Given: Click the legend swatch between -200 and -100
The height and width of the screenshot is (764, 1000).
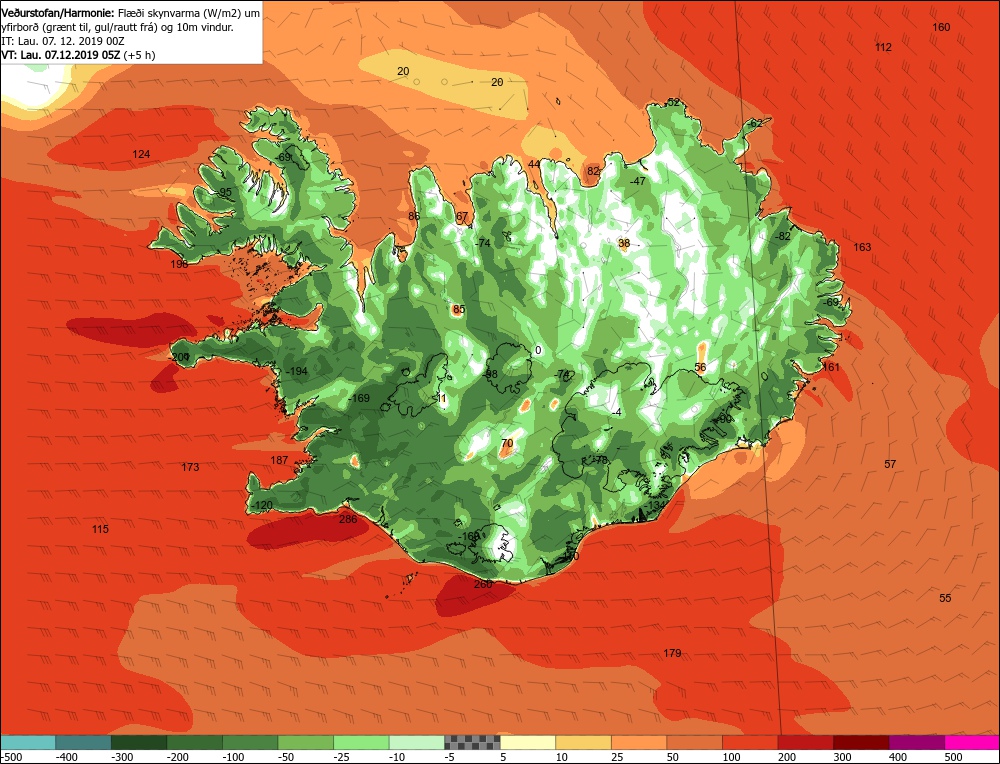Looking at the screenshot, I should click(x=195, y=742).
